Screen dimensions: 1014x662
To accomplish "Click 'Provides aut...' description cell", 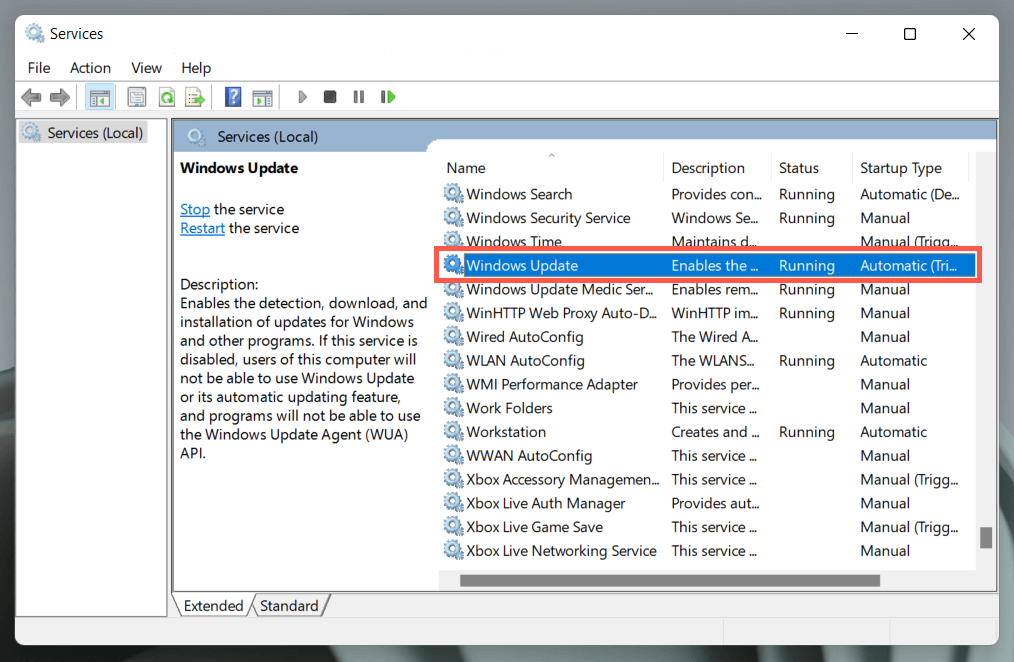I will tap(715, 503).
